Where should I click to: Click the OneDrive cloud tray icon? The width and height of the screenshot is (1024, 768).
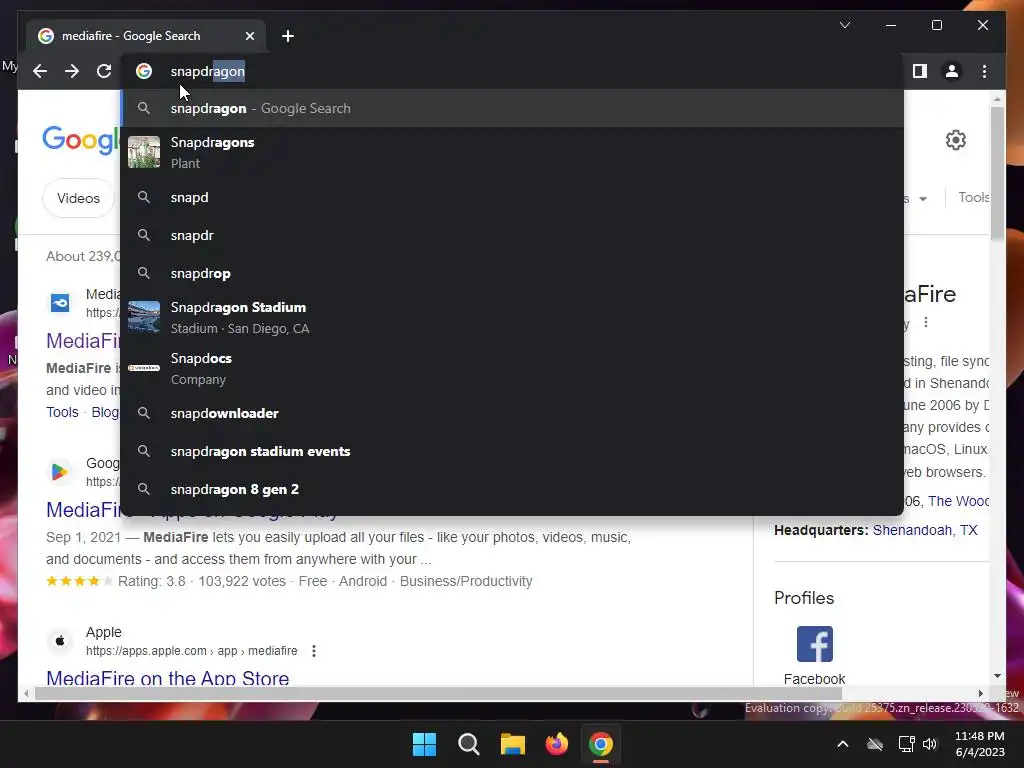pyautogui.click(x=875, y=744)
